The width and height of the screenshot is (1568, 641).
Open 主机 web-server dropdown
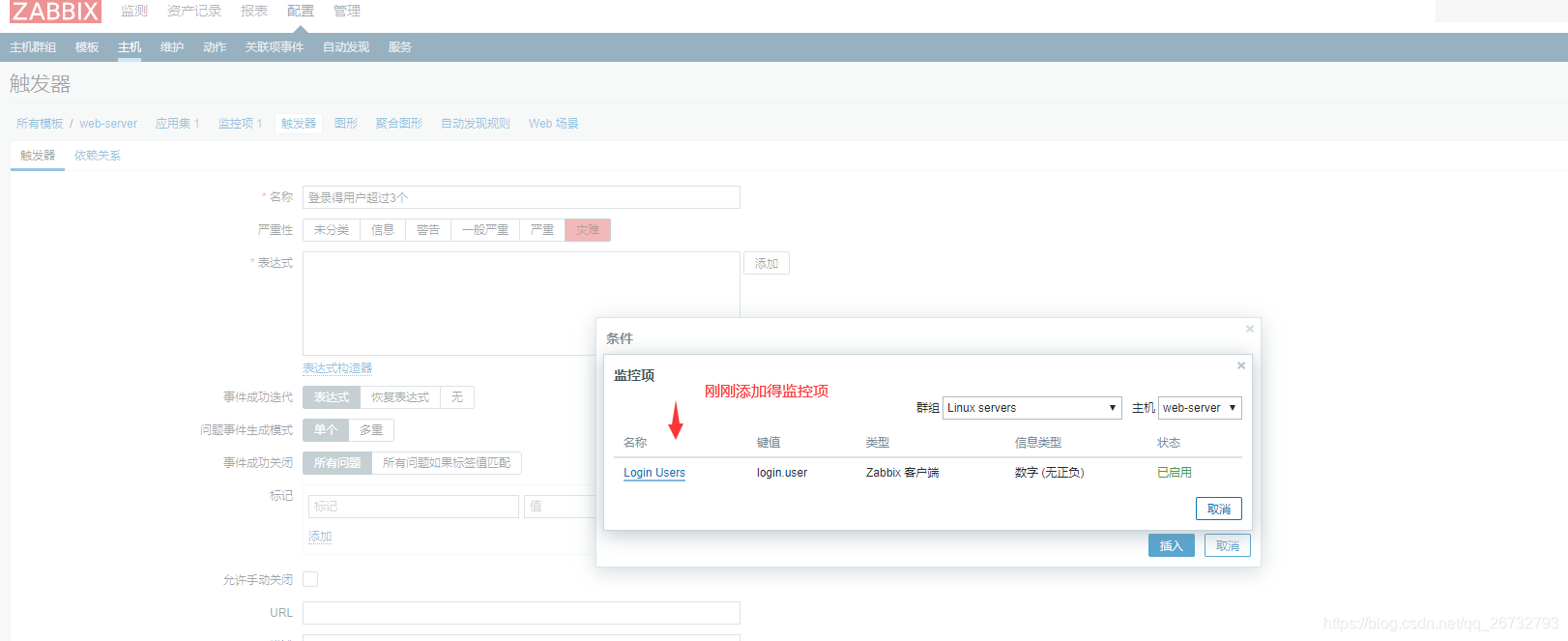click(x=1200, y=408)
